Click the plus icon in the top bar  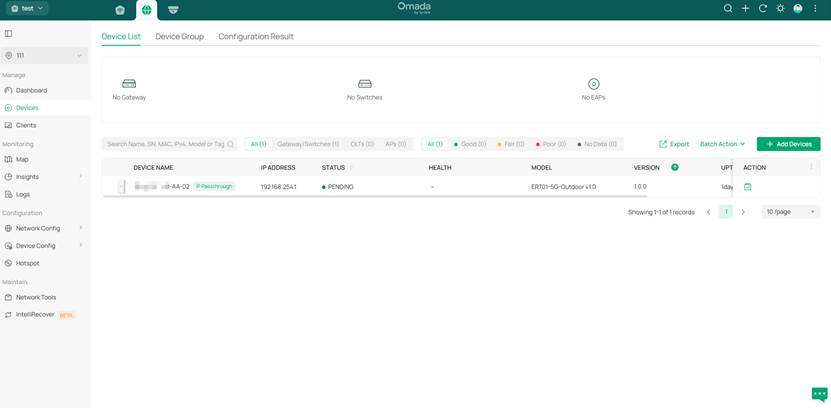[745, 9]
